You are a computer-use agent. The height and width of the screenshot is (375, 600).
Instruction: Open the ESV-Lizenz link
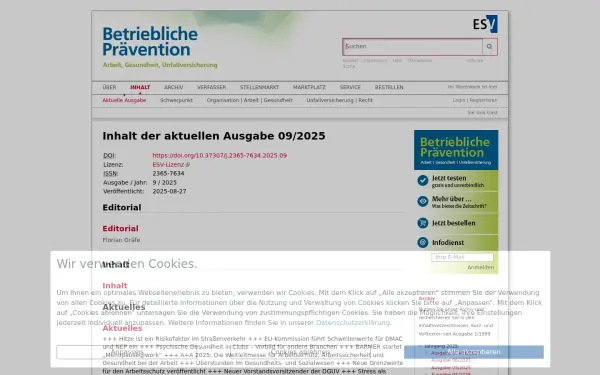[168, 165]
